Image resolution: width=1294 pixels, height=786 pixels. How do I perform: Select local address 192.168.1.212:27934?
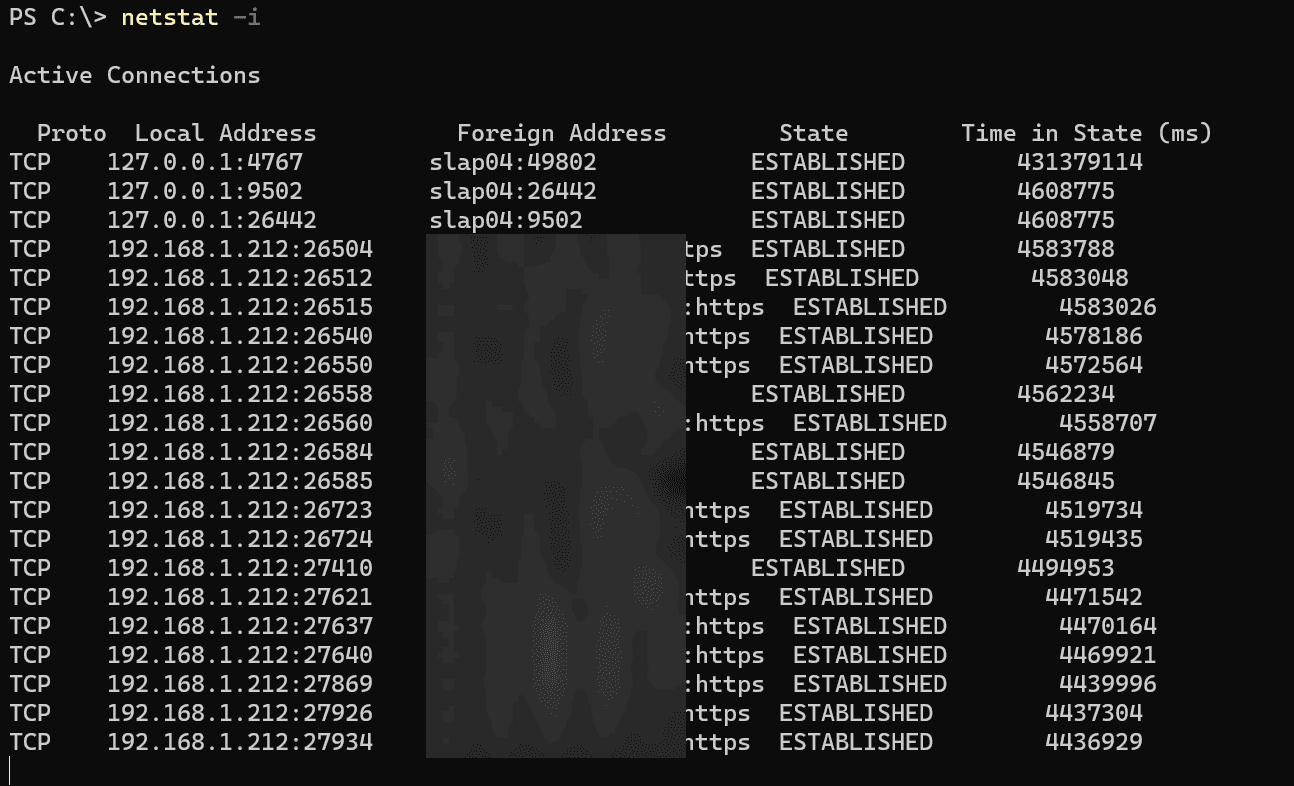240,742
